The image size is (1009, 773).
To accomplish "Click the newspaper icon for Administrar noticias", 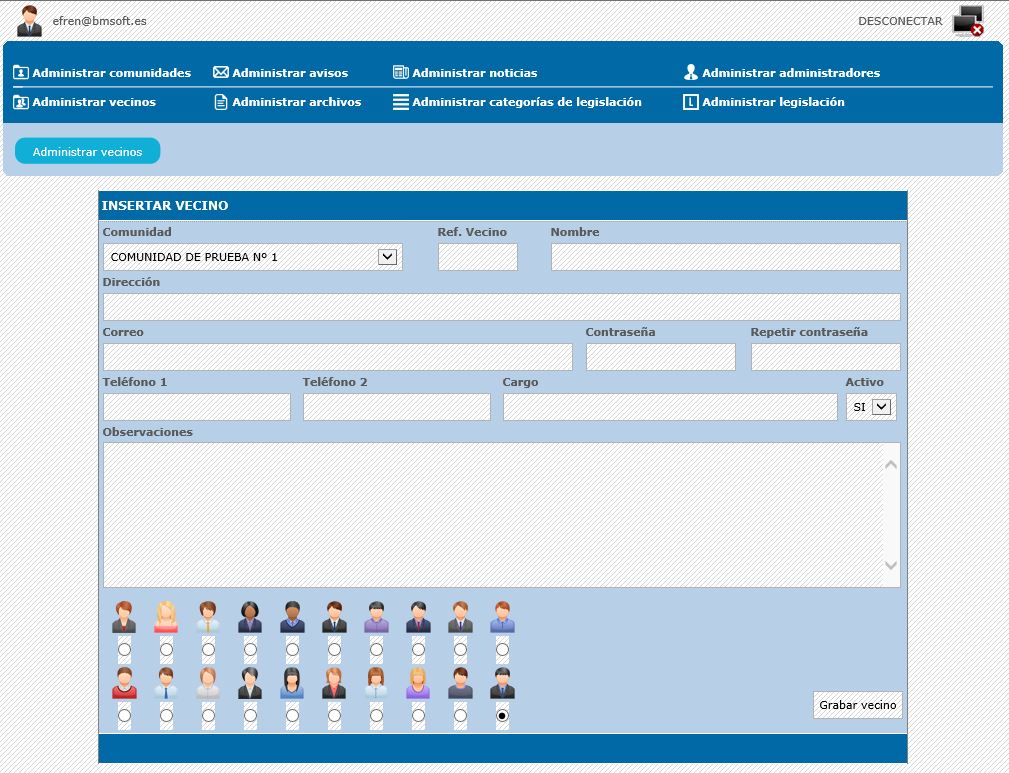I will pos(400,73).
